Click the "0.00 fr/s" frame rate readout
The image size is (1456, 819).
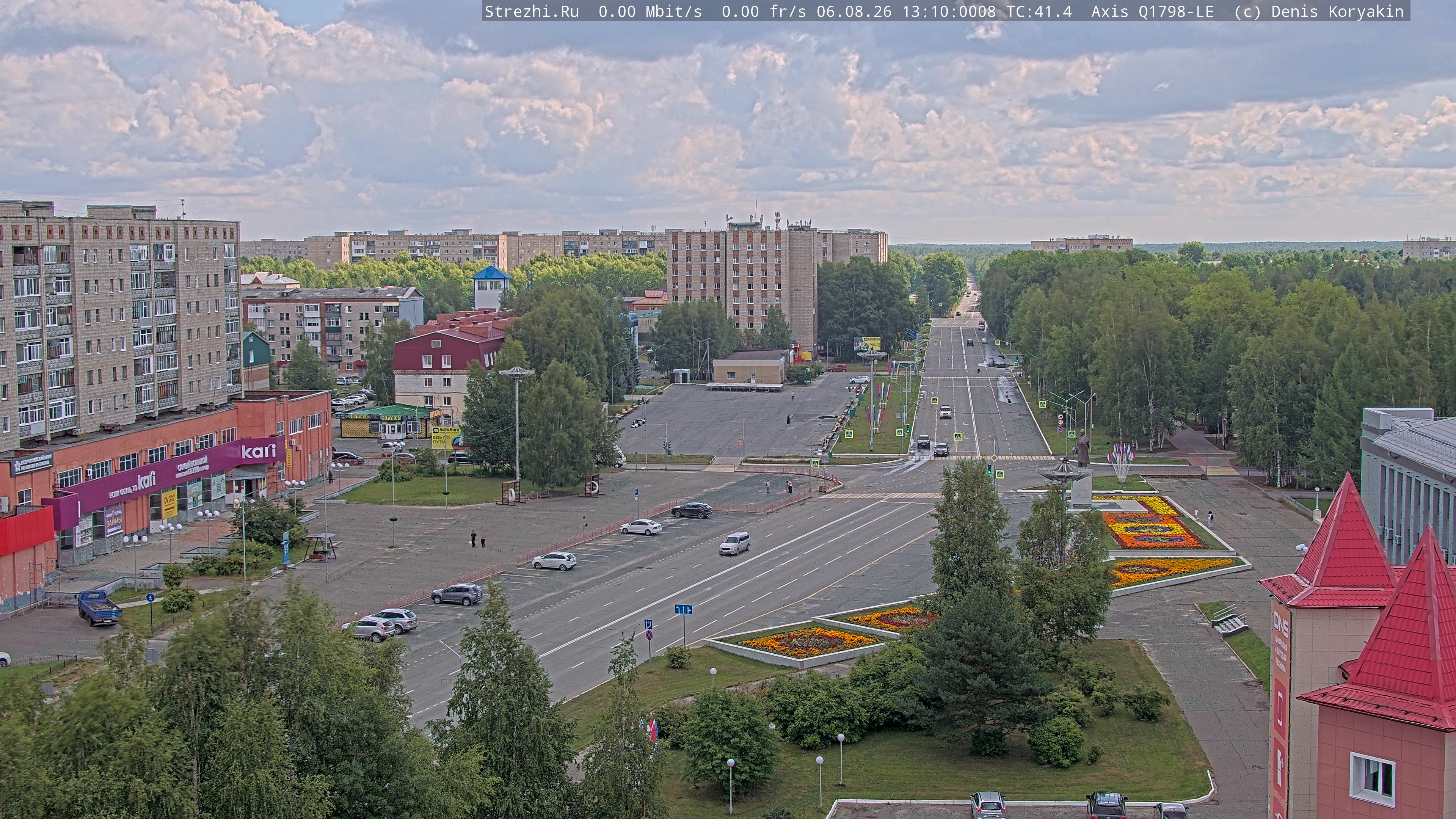click(x=764, y=12)
